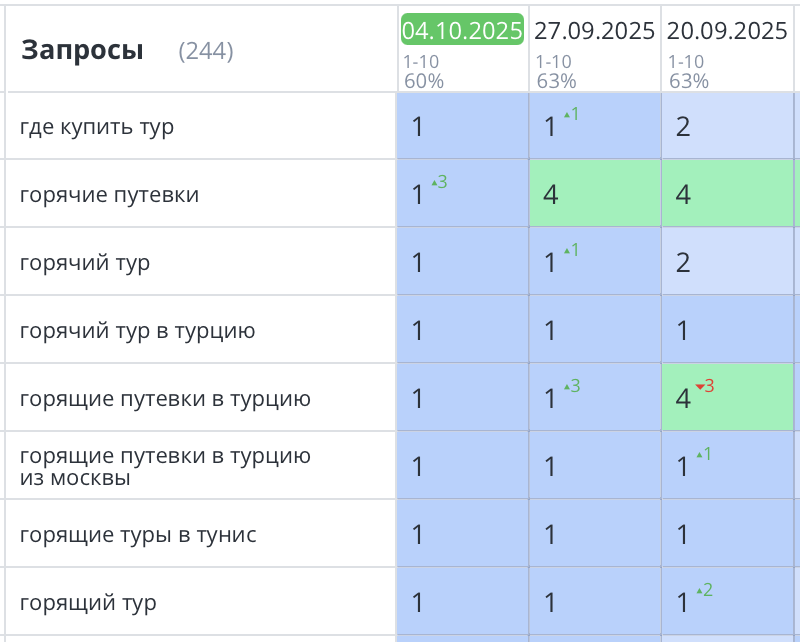Click the green up-arrow in горячий тур row
This screenshot has height=642, width=800.
pyautogui.click(x=566, y=250)
